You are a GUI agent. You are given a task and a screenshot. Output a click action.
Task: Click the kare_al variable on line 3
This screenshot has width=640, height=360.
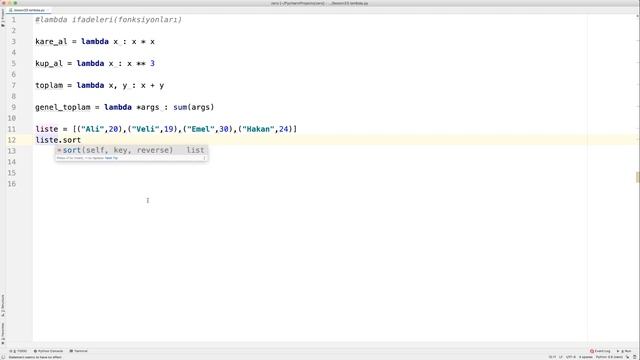51,41
